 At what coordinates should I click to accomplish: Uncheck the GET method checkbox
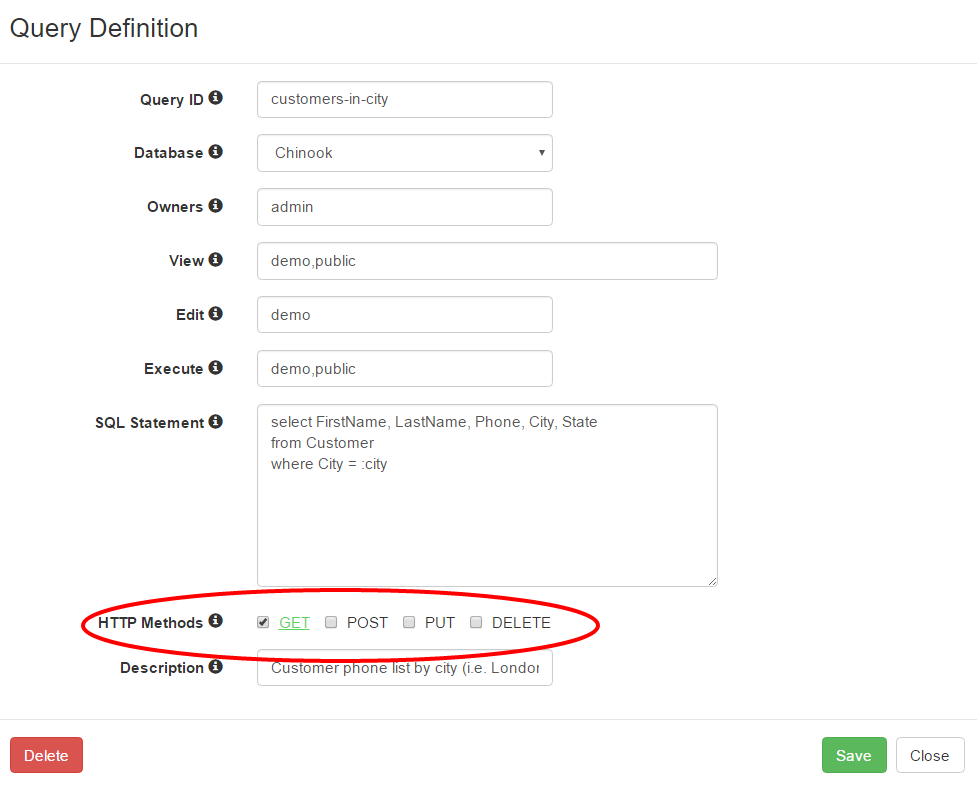click(263, 622)
